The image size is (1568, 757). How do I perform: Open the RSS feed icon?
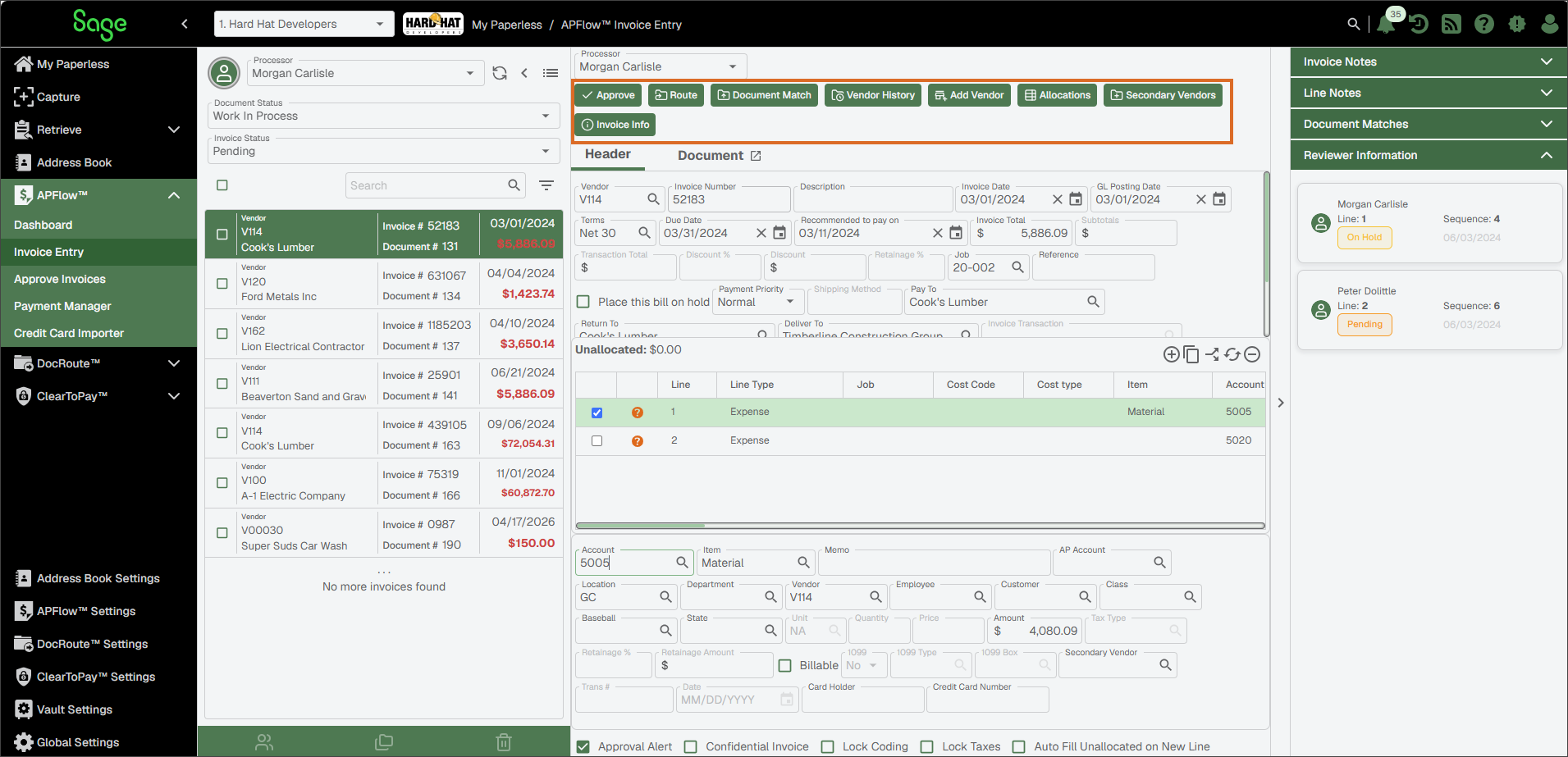[1451, 24]
